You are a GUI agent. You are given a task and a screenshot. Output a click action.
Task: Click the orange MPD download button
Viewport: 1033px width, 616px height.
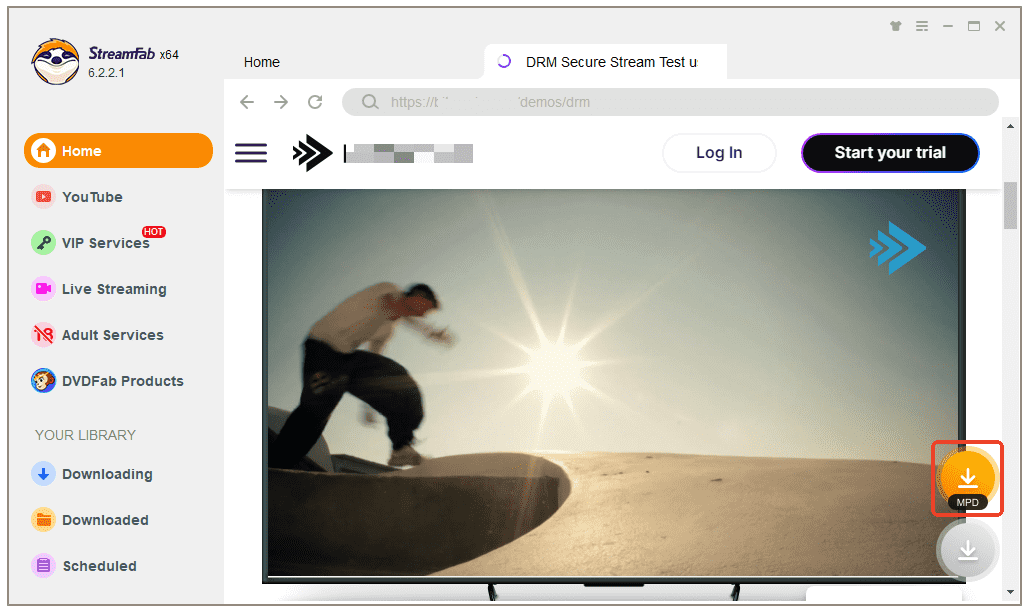(x=967, y=479)
